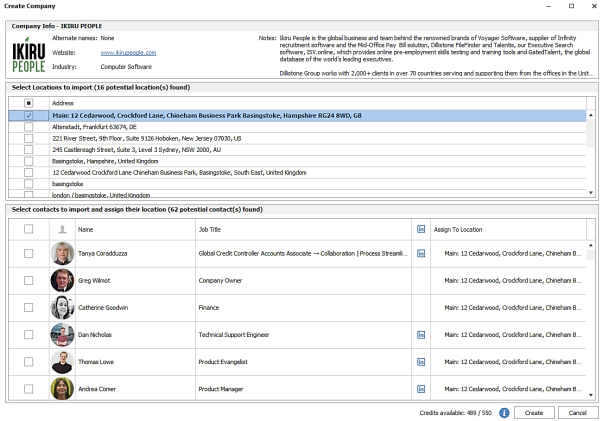Select the Product Evangelist job title
Screen dimensions: 602x421
click(x=223, y=362)
